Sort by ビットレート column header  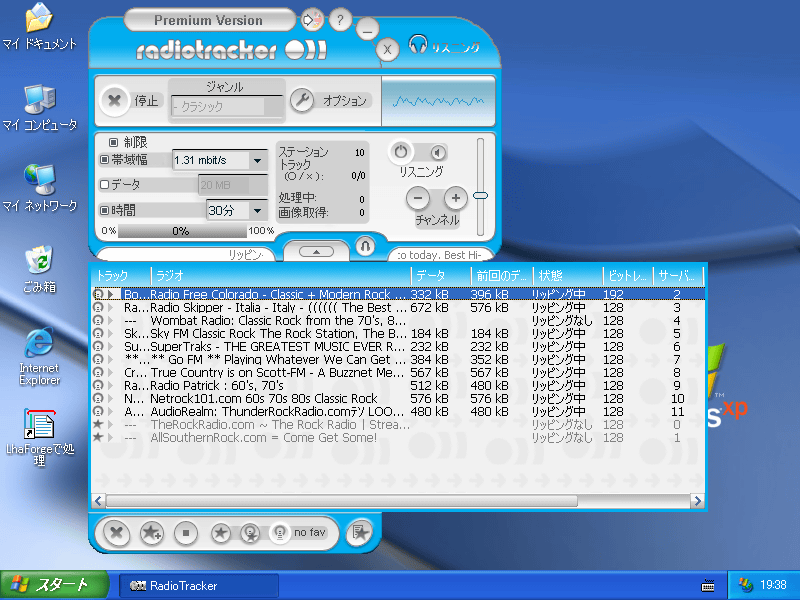tap(628, 276)
